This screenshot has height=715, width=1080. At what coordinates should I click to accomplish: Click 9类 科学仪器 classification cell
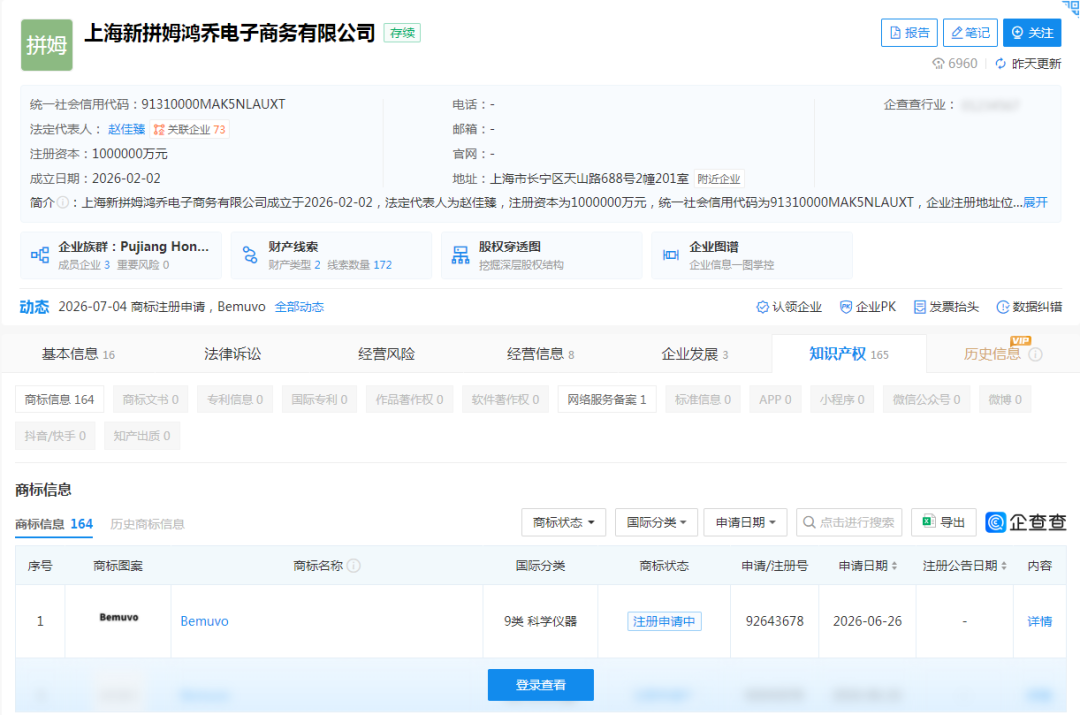(540, 621)
